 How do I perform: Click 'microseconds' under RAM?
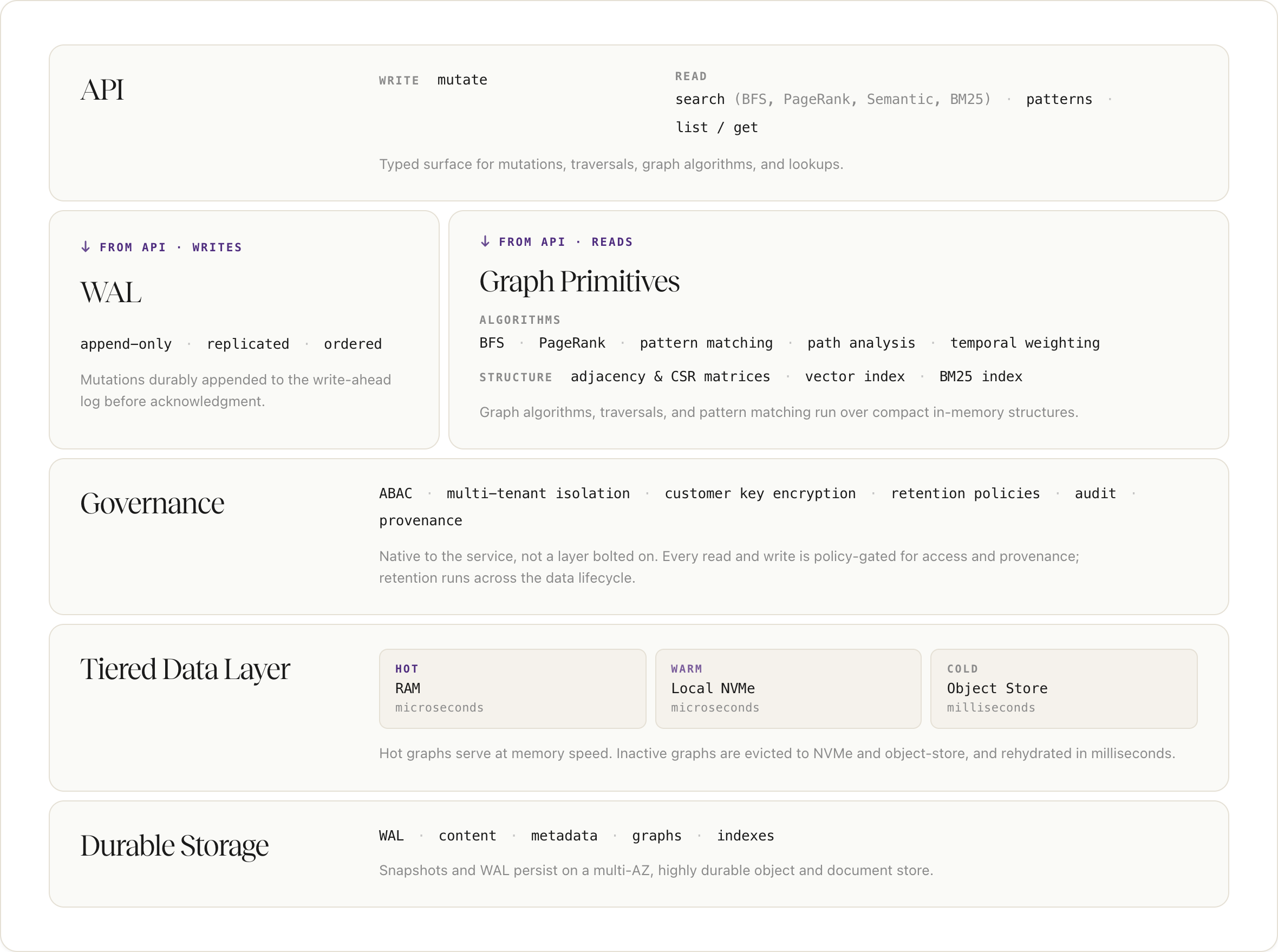(x=439, y=708)
